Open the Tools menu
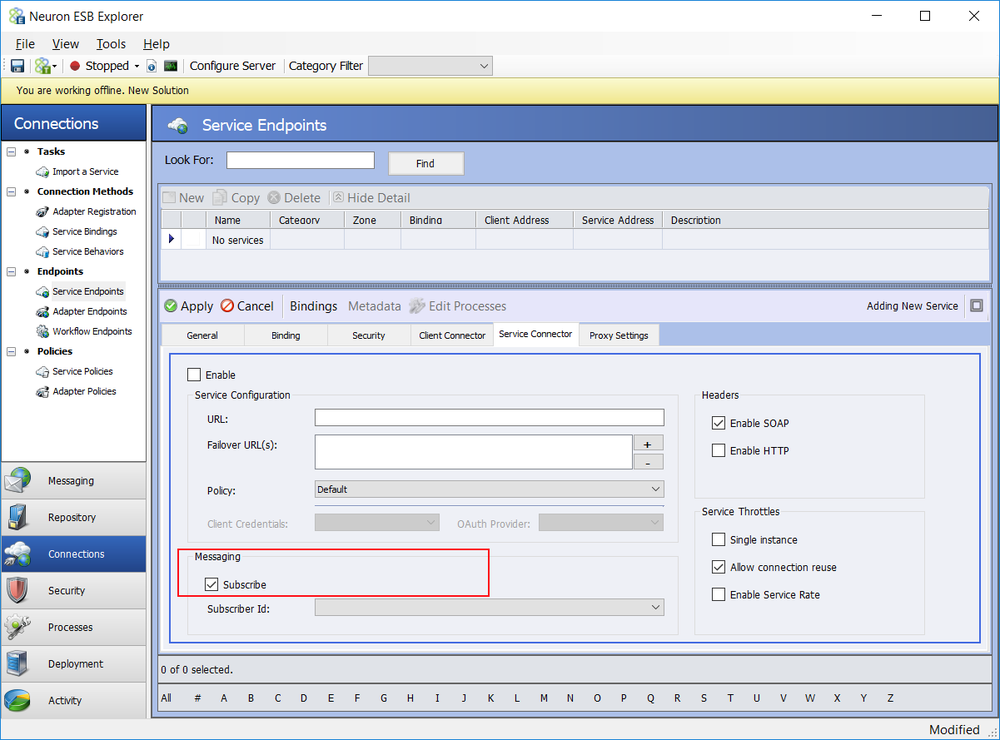The image size is (1000, 740). (x=111, y=44)
